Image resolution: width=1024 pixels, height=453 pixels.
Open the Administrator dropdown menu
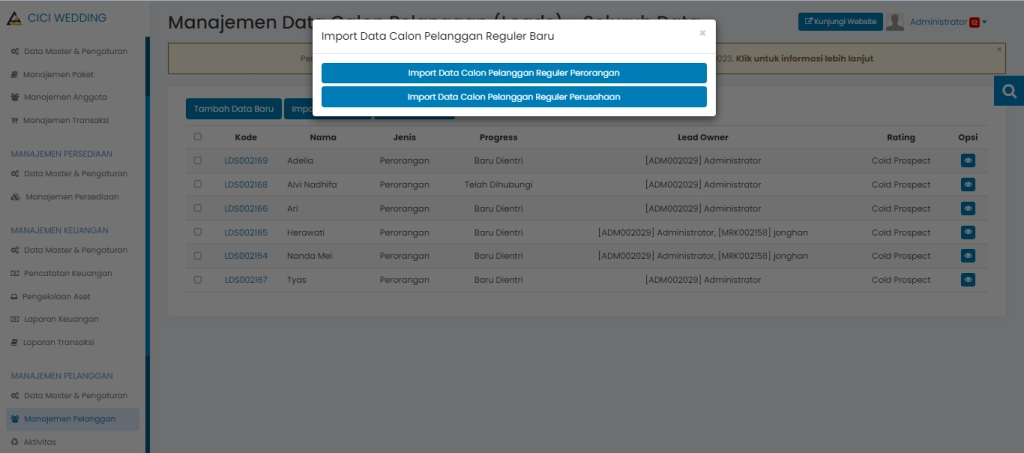tap(946, 22)
